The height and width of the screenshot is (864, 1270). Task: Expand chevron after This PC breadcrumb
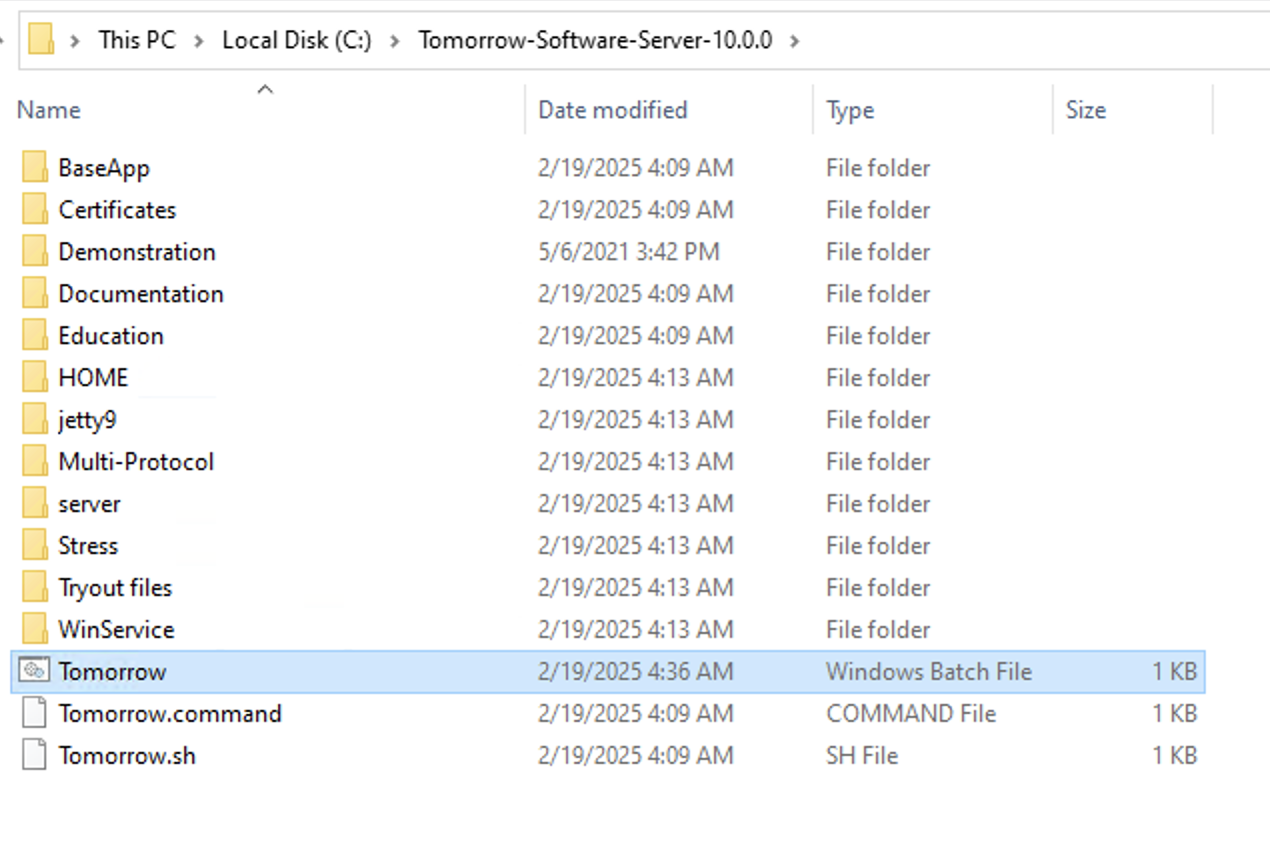[x=199, y=41]
